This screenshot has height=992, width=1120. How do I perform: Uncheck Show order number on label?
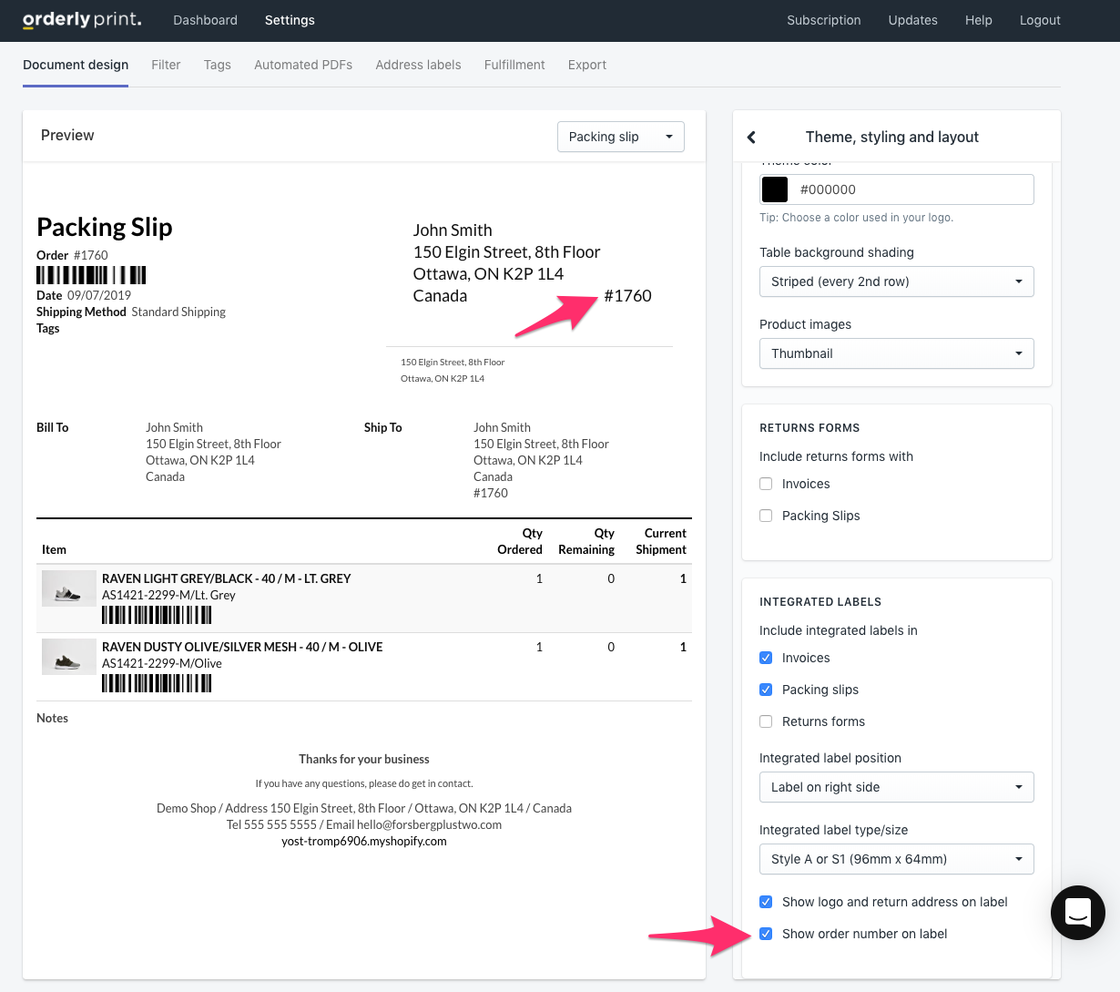coord(766,933)
